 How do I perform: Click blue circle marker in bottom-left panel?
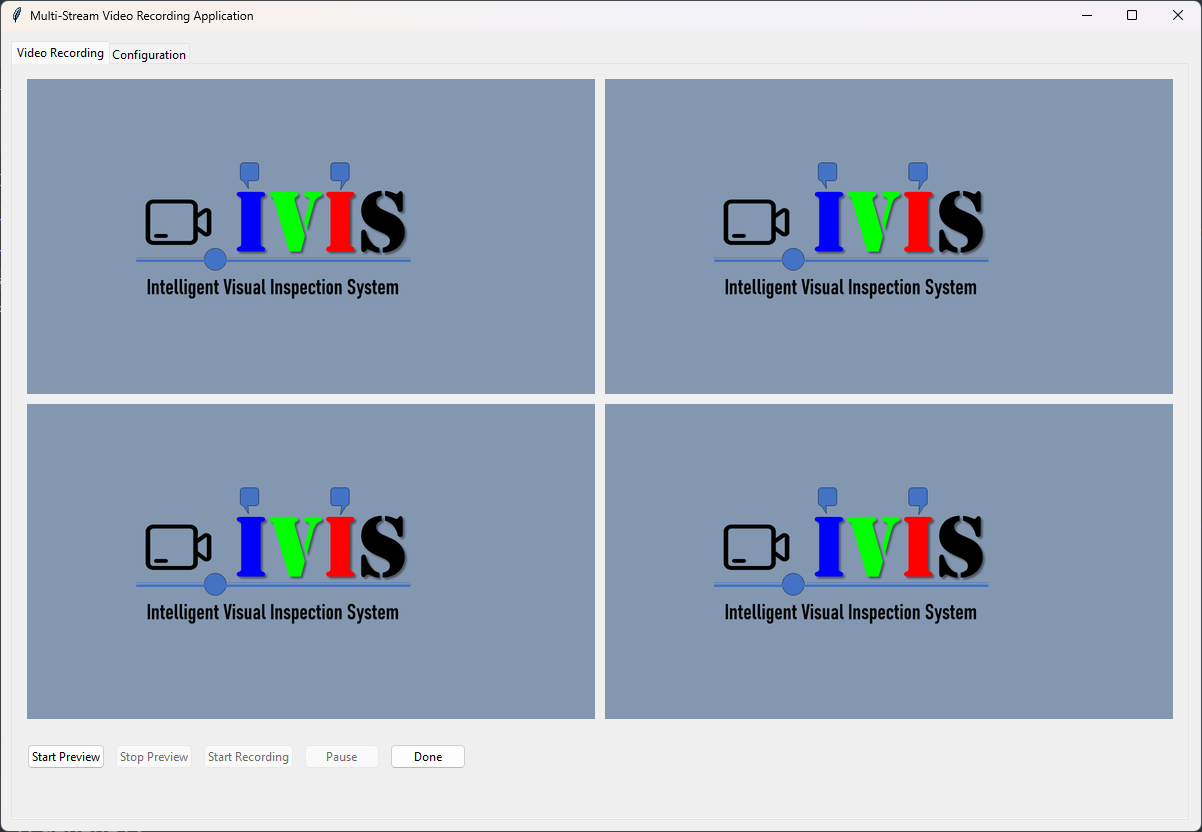[x=215, y=585]
